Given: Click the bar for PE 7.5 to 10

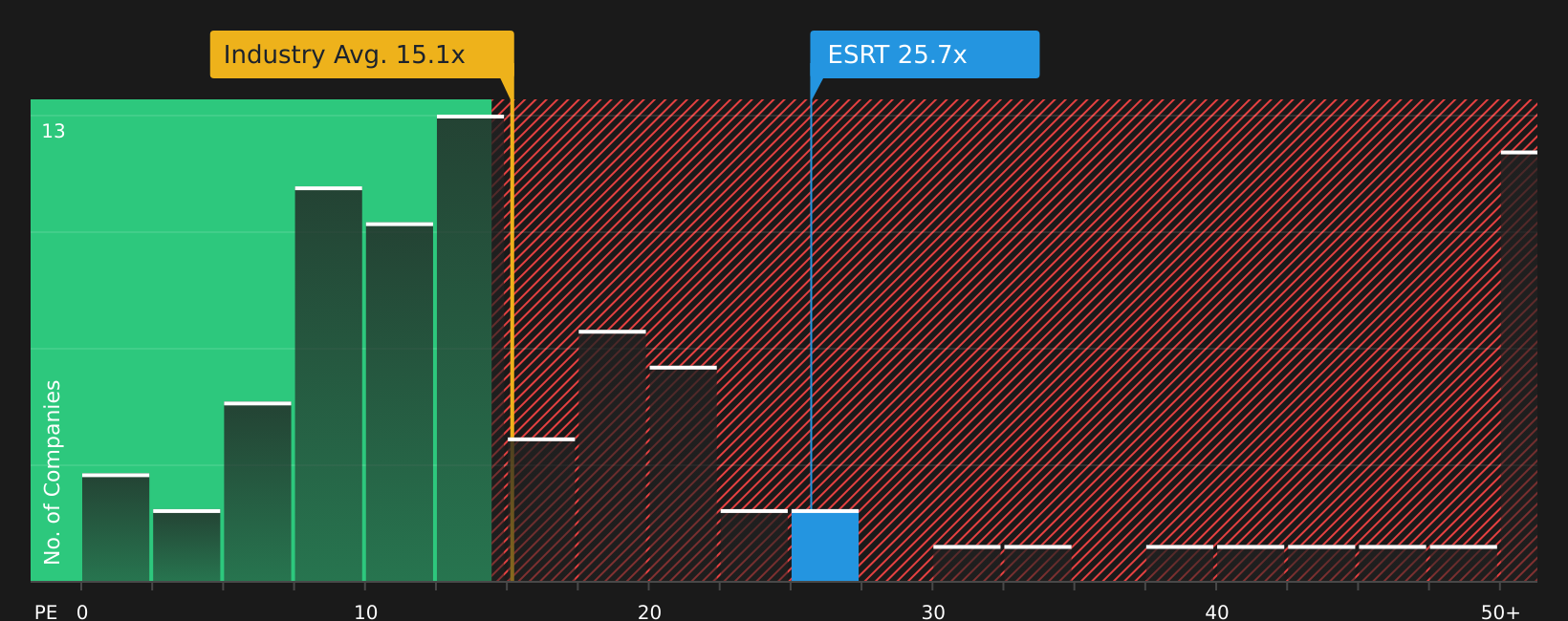Looking at the screenshot, I should [329, 384].
